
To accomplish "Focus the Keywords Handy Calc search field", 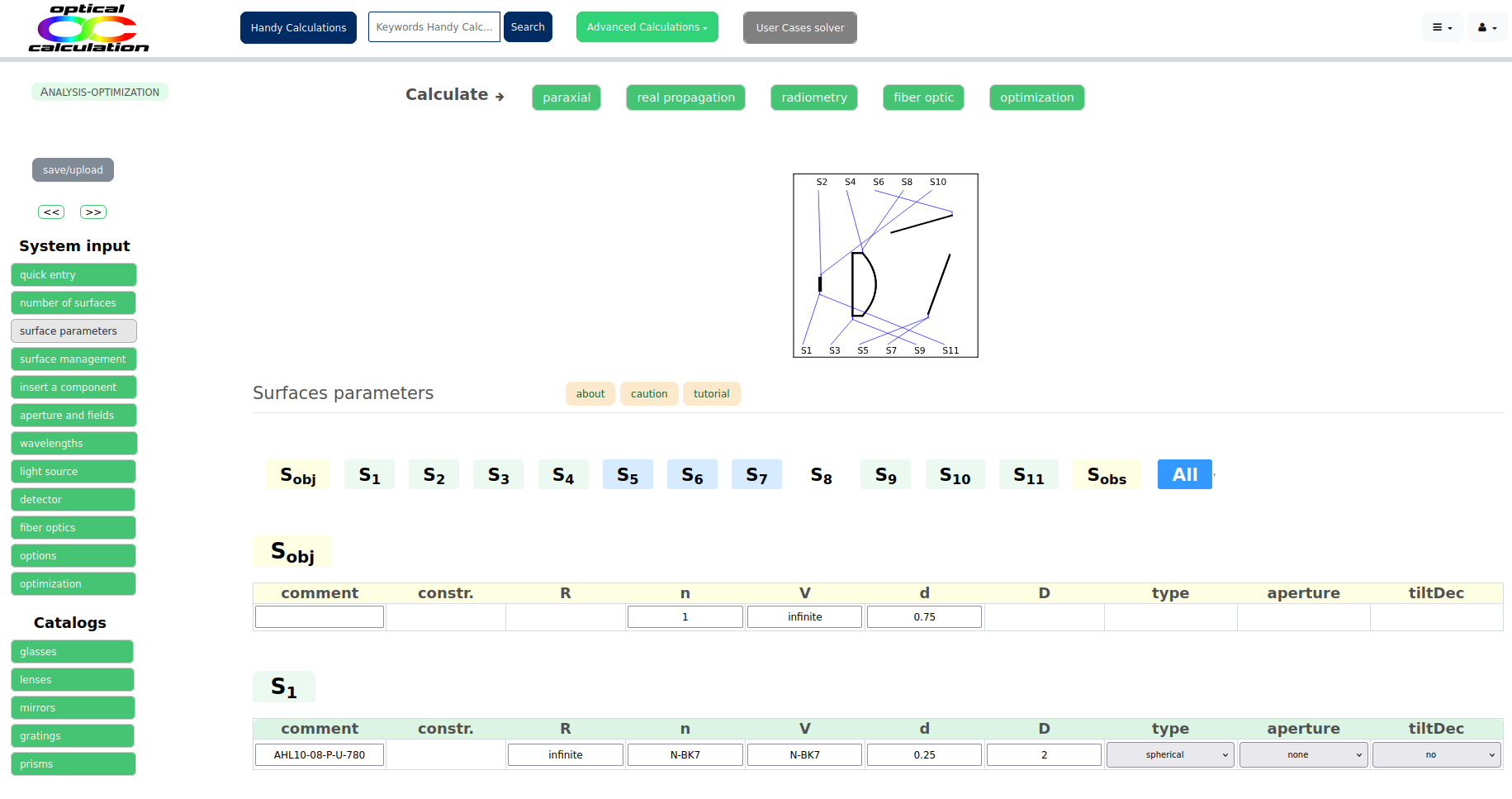I will tap(434, 26).
